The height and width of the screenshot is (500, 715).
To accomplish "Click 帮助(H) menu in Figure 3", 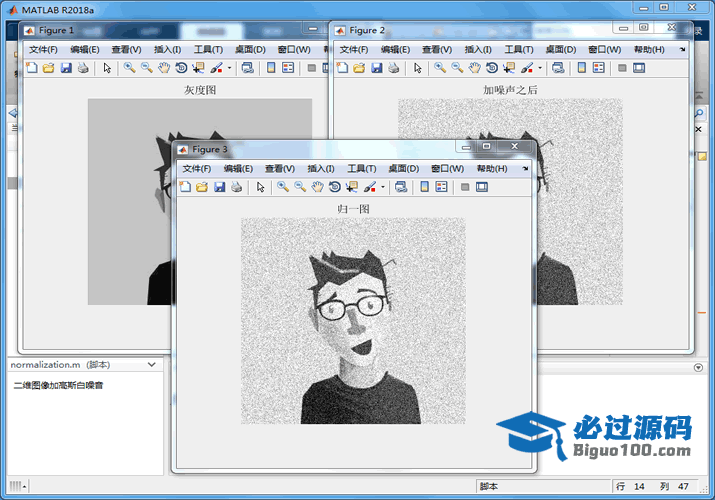I will tap(492, 169).
